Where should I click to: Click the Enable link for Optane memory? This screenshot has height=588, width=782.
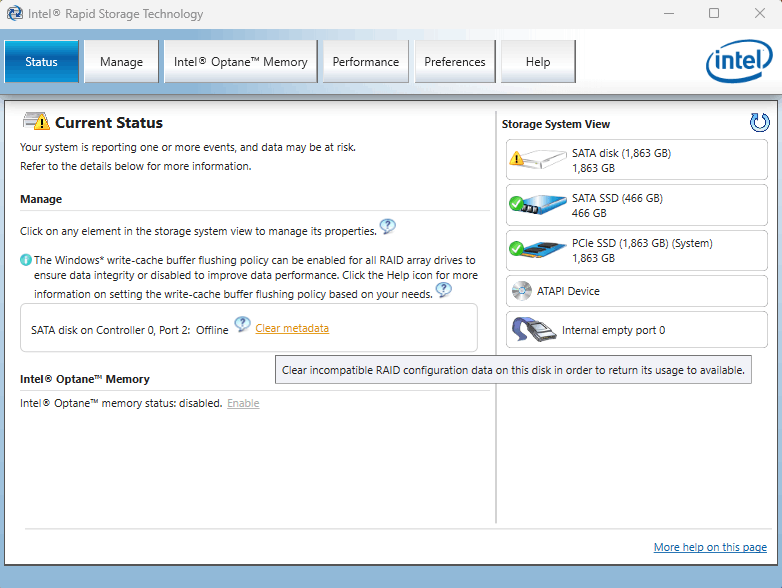click(243, 403)
